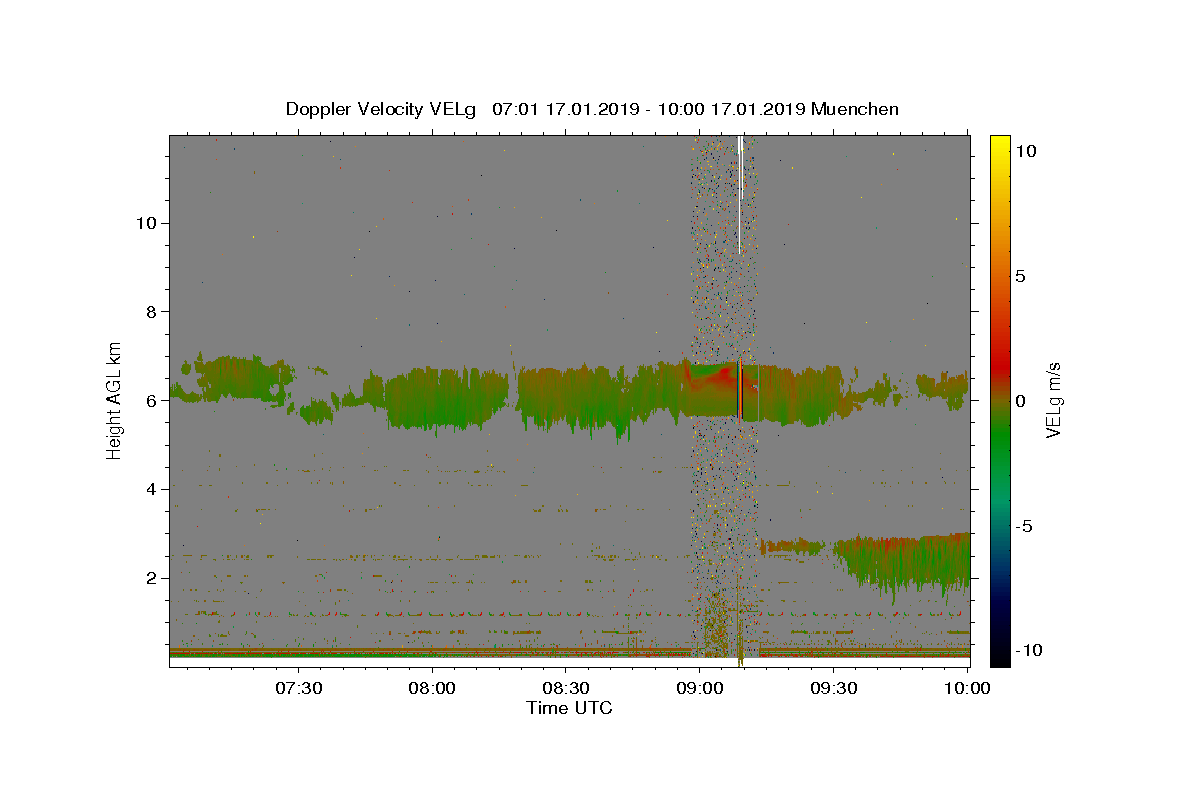Click the black bottom of the colorbar
Viewport: 1200px width, 800px height.
[1000, 655]
